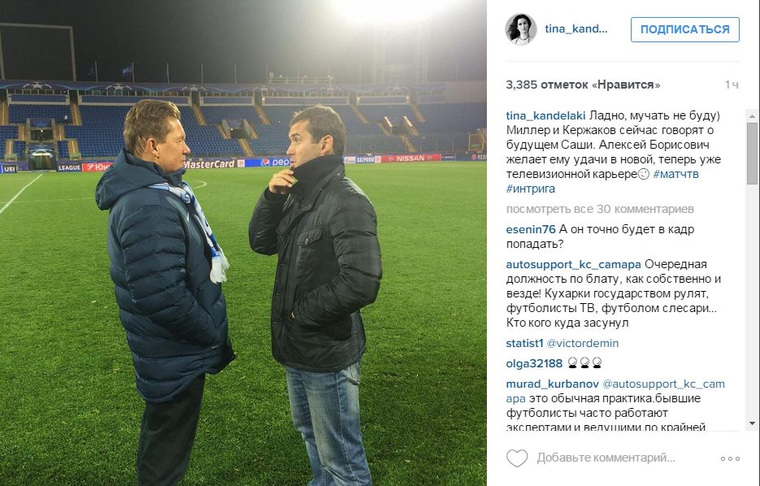Image resolution: width=760 pixels, height=486 pixels.
Task: Open esenin76 commenter profile
Action: [x=531, y=229]
